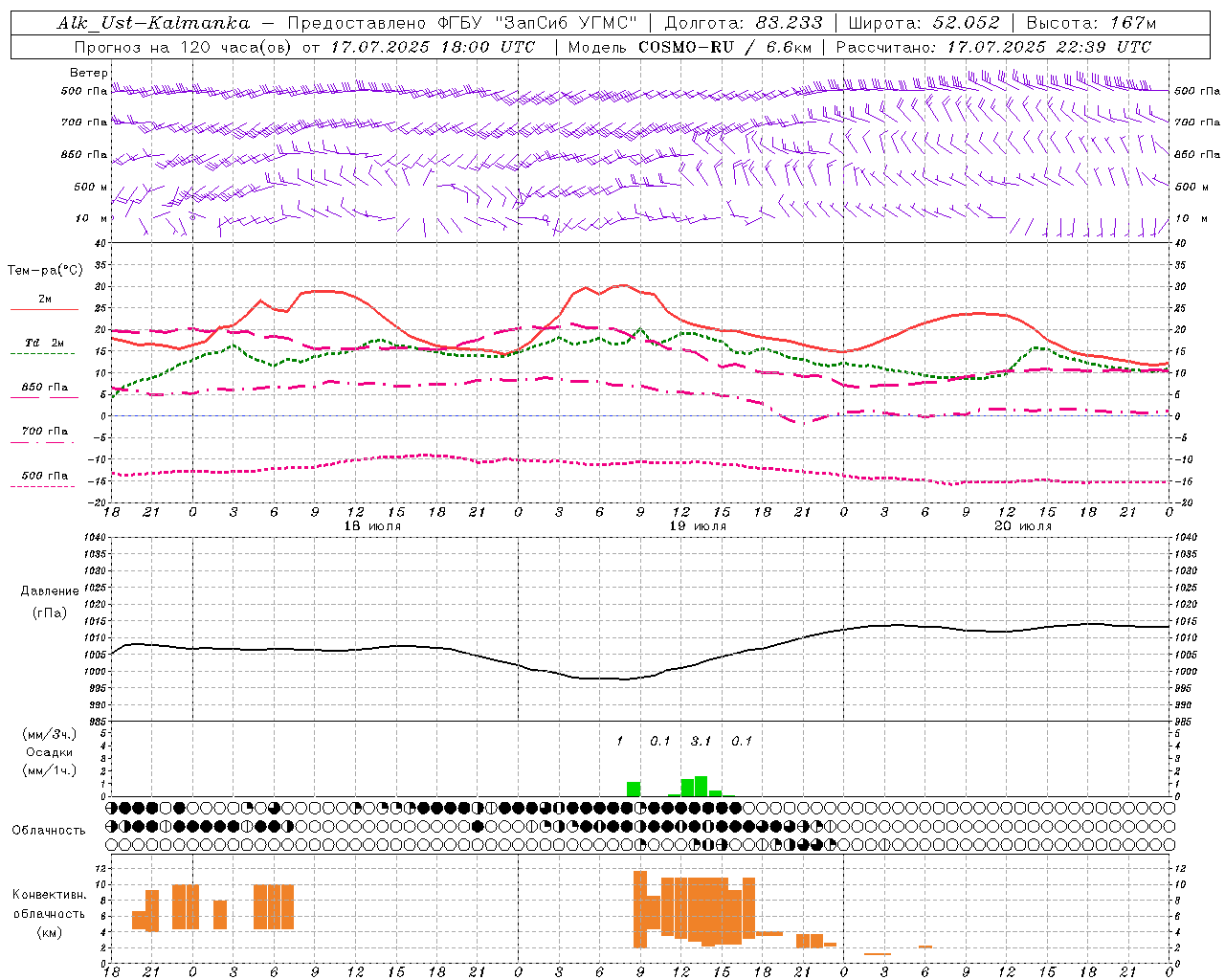Select the Давление pressure panel label
Viewport: 1225px width, 980px height.
[x=50, y=591]
